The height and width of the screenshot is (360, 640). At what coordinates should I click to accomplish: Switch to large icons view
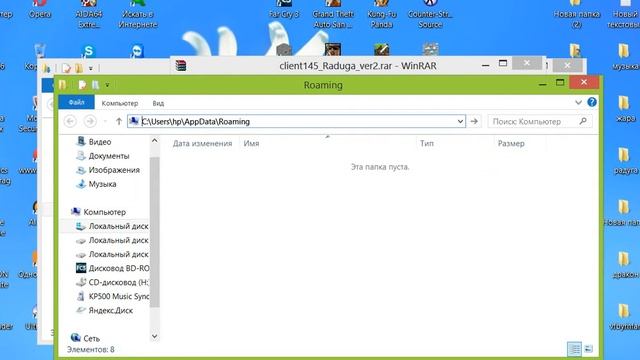[x=588, y=349]
